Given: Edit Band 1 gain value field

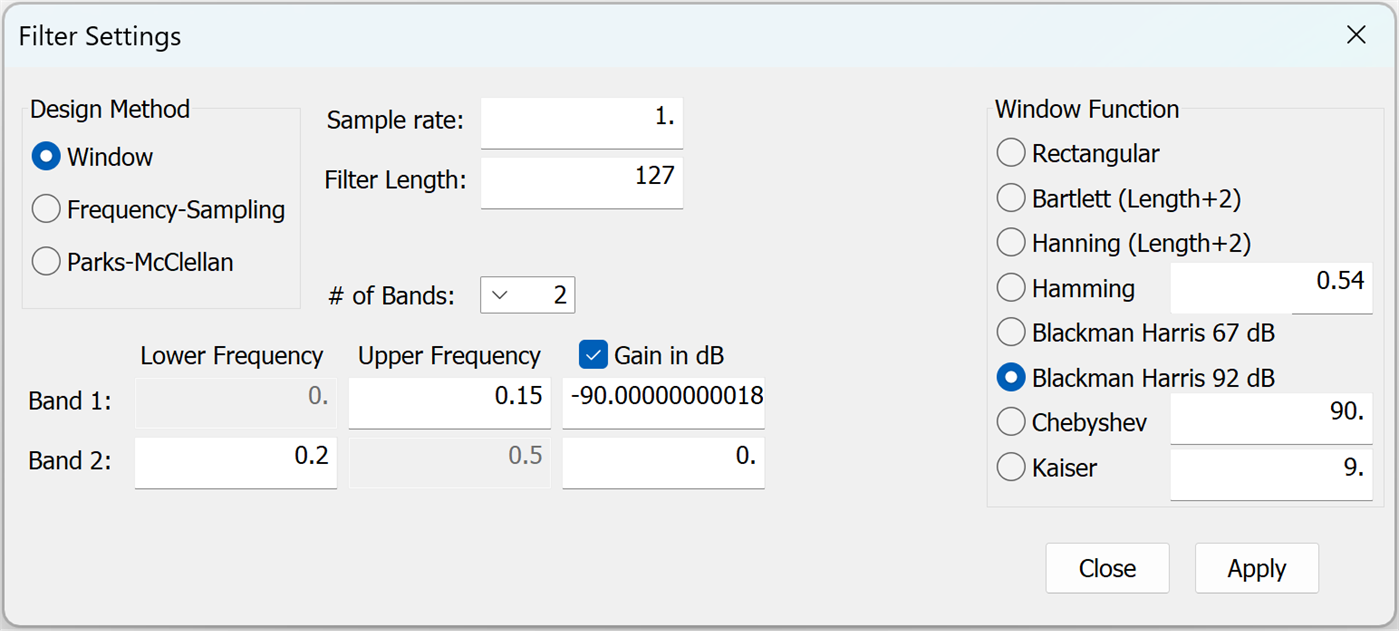Looking at the screenshot, I should click(664, 402).
